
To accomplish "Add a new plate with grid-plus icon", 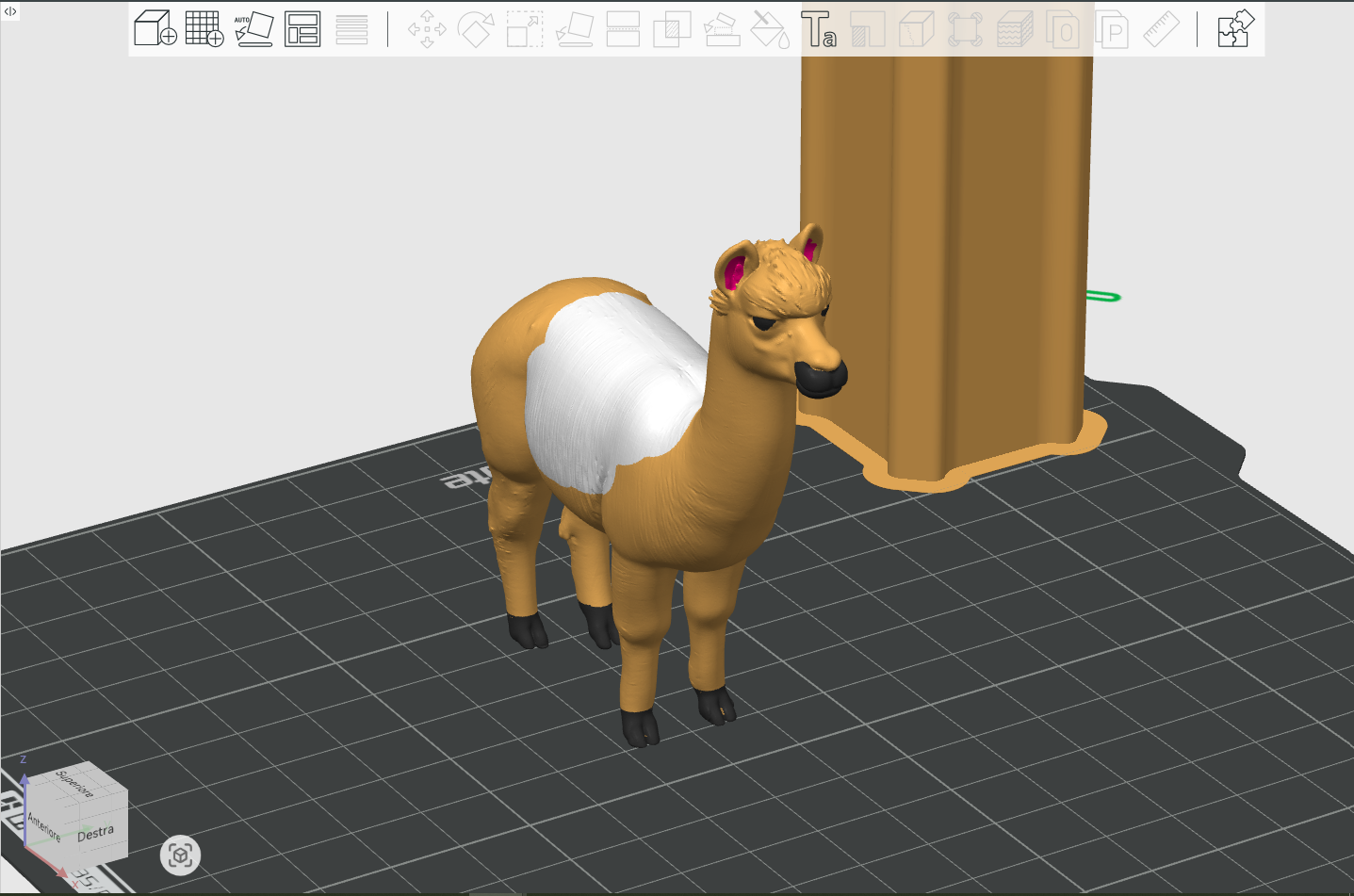I will click(204, 28).
